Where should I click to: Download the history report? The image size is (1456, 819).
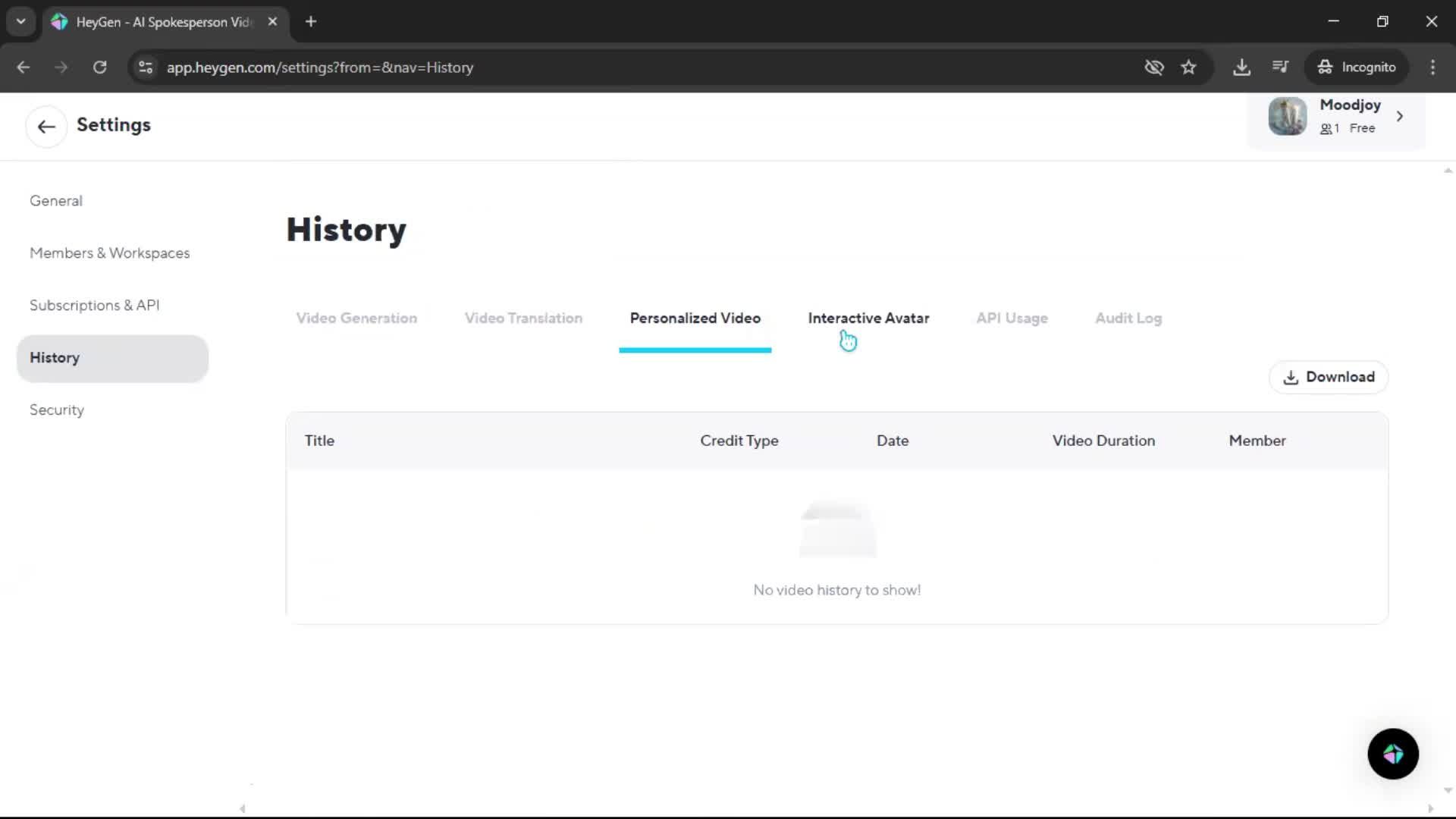[x=1329, y=377]
